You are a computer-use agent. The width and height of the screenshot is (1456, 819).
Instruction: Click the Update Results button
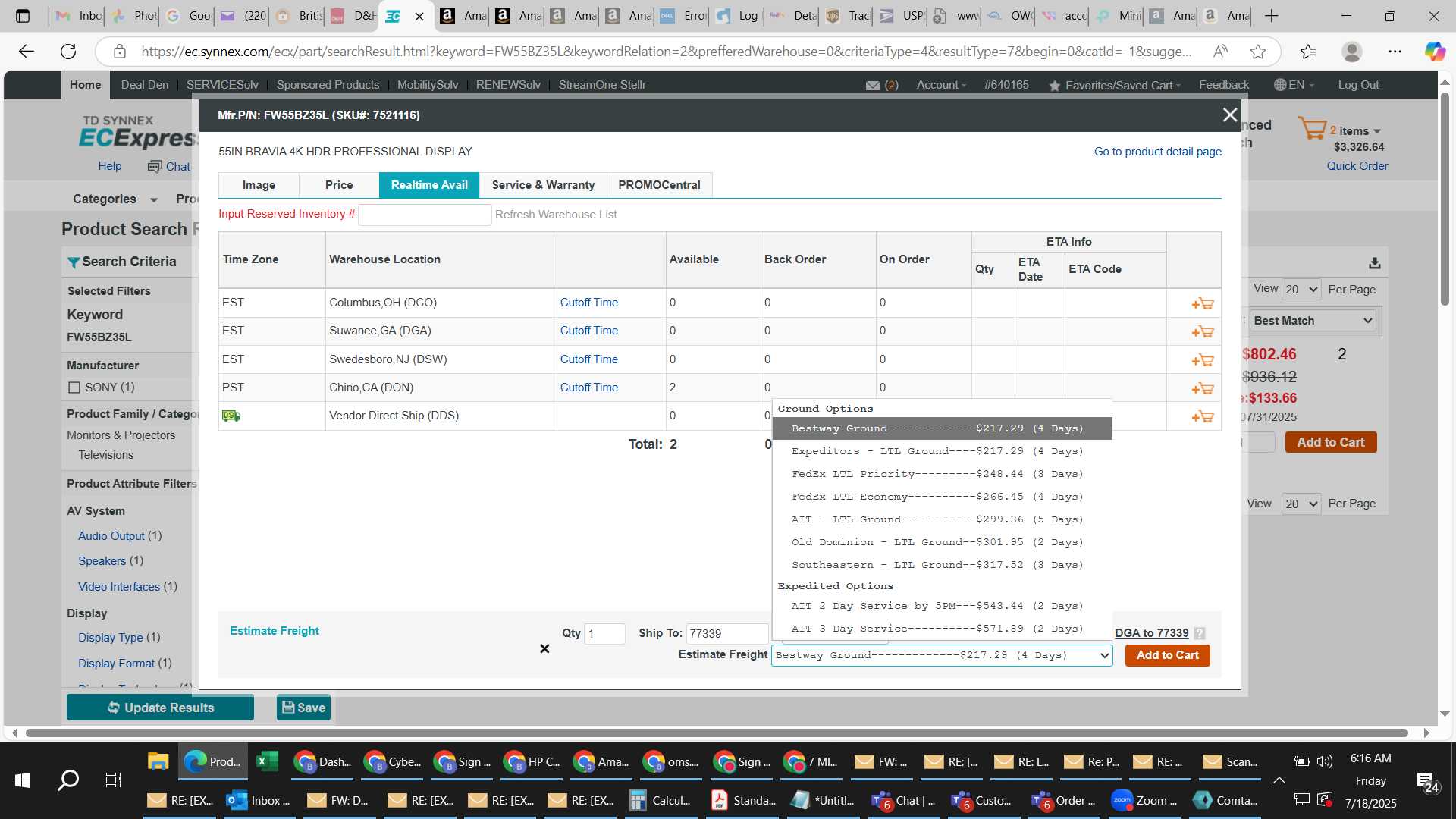pos(160,708)
